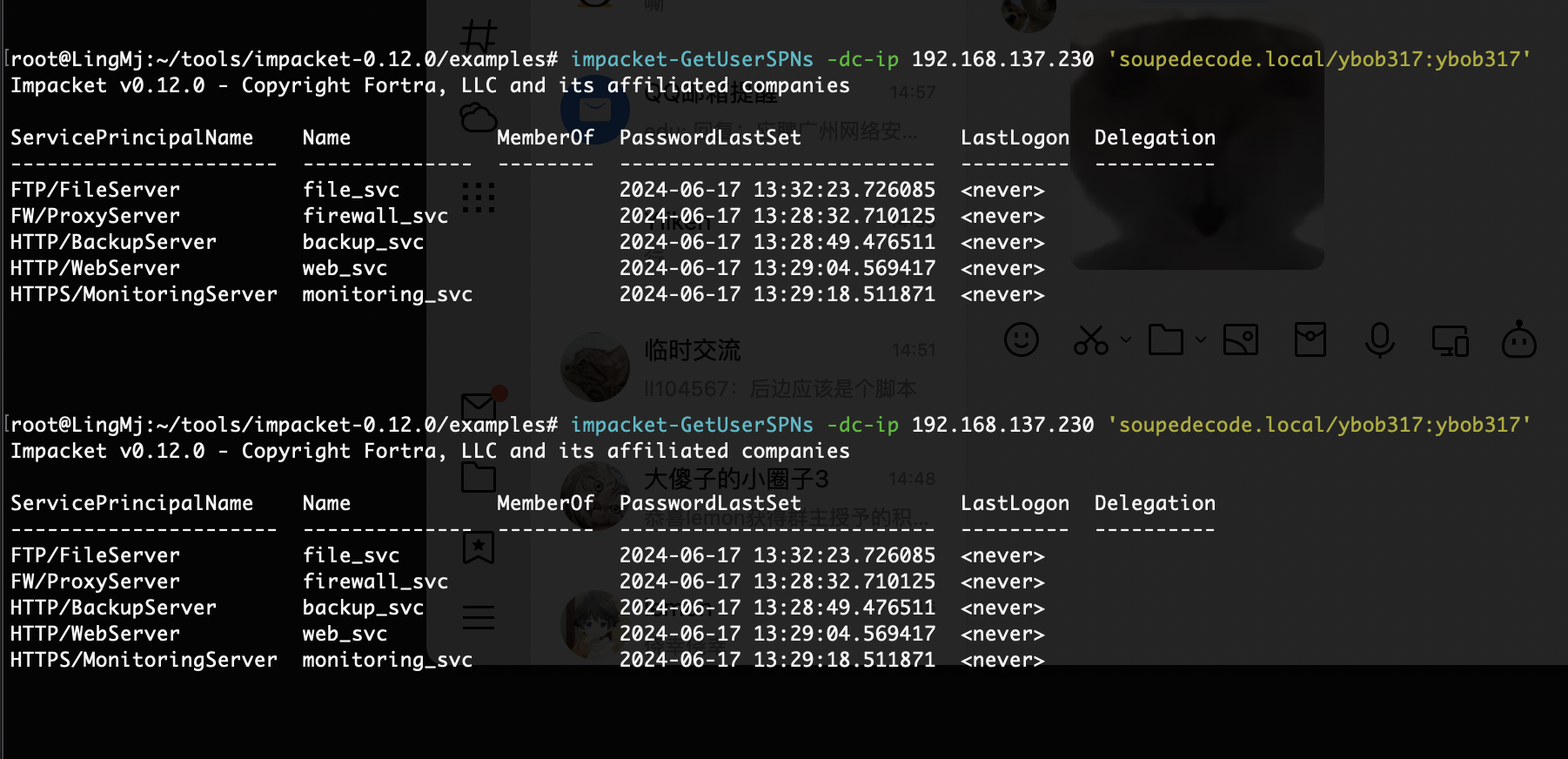Open the 临时交流 conversation
This screenshot has height=759, width=1568.
[x=748, y=367]
